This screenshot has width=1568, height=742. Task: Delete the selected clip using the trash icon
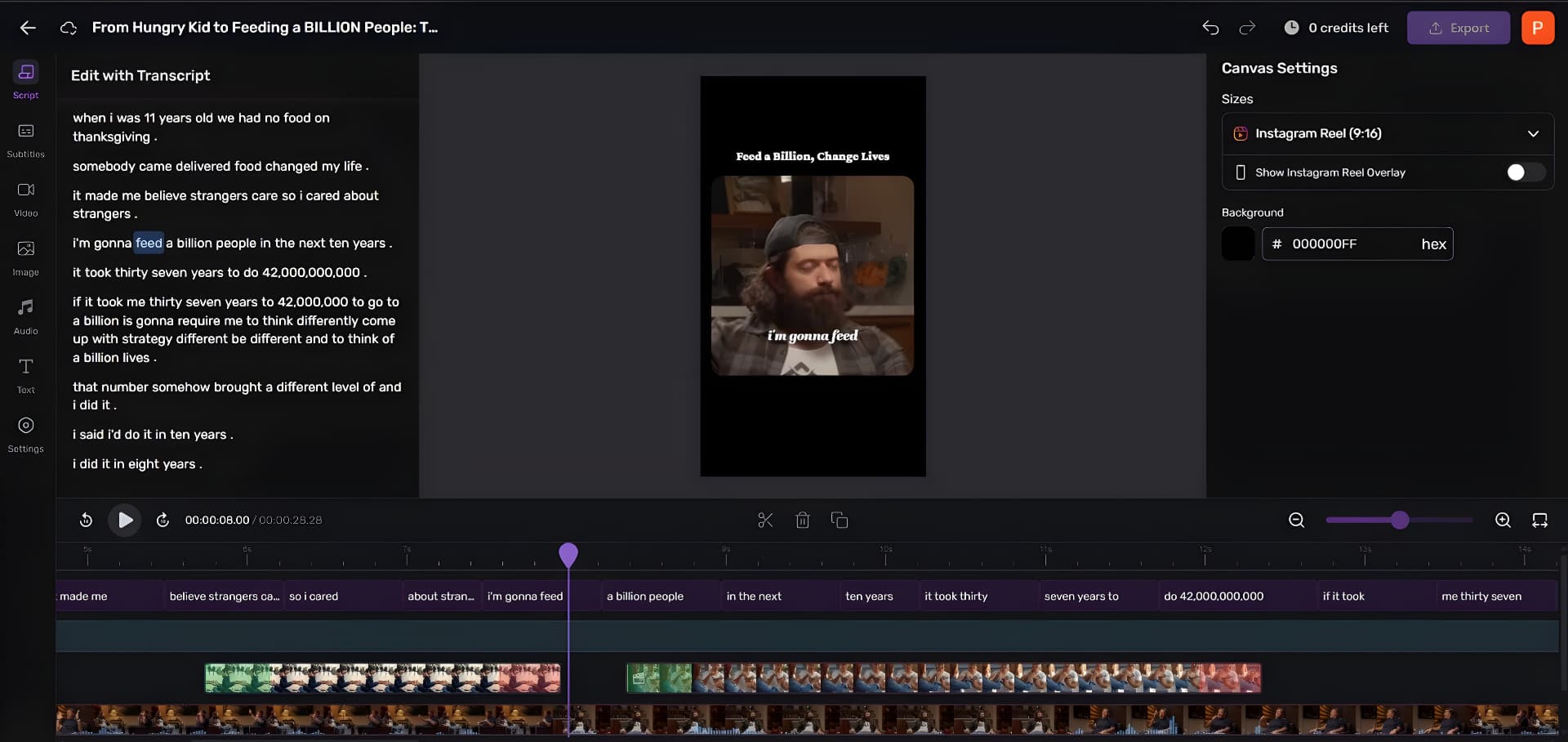pyautogui.click(x=803, y=520)
